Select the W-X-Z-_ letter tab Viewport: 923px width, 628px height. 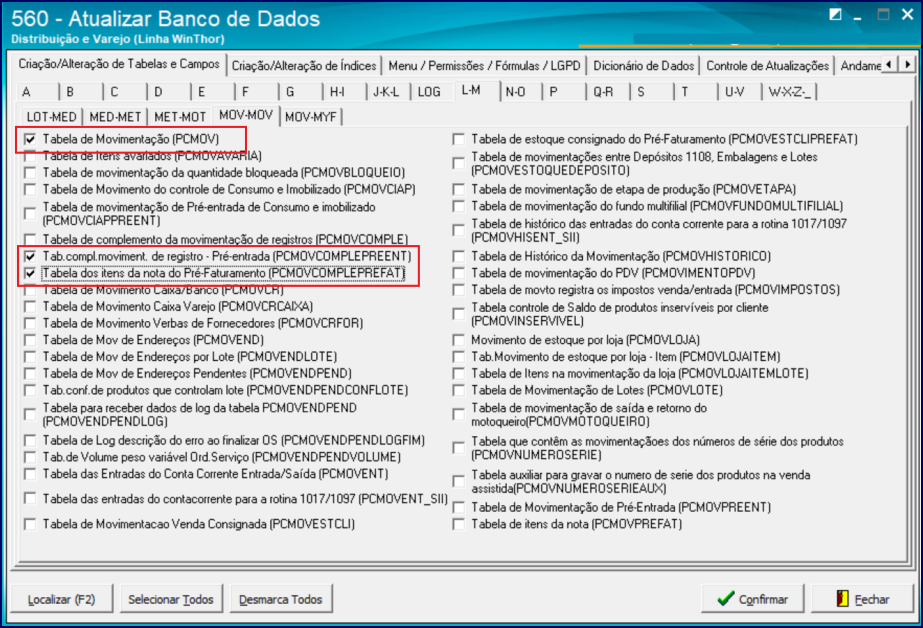click(x=789, y=92)
